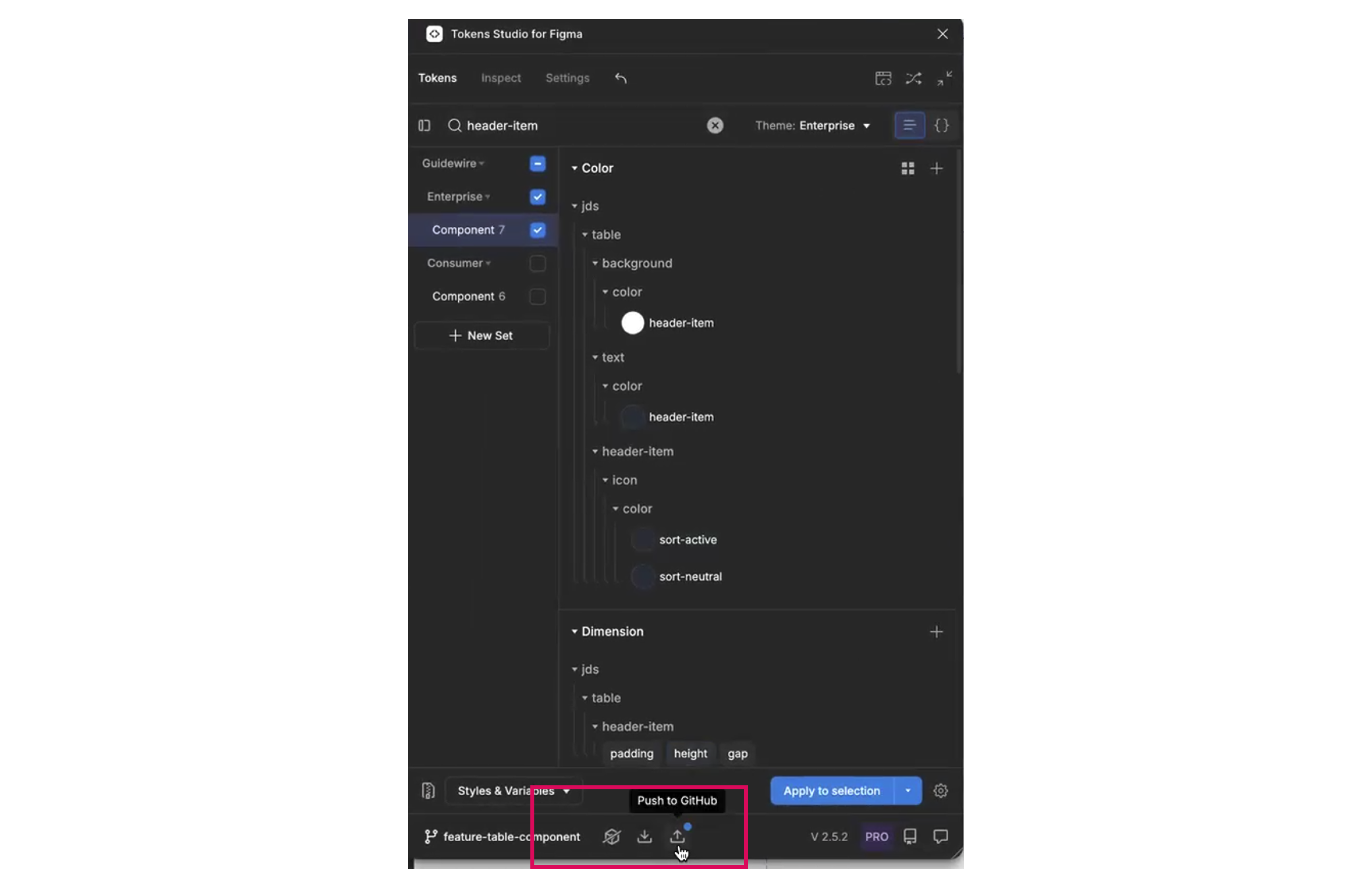Switch to JSON view with braces icon
Screen dimensions: 1372x887
941,125
